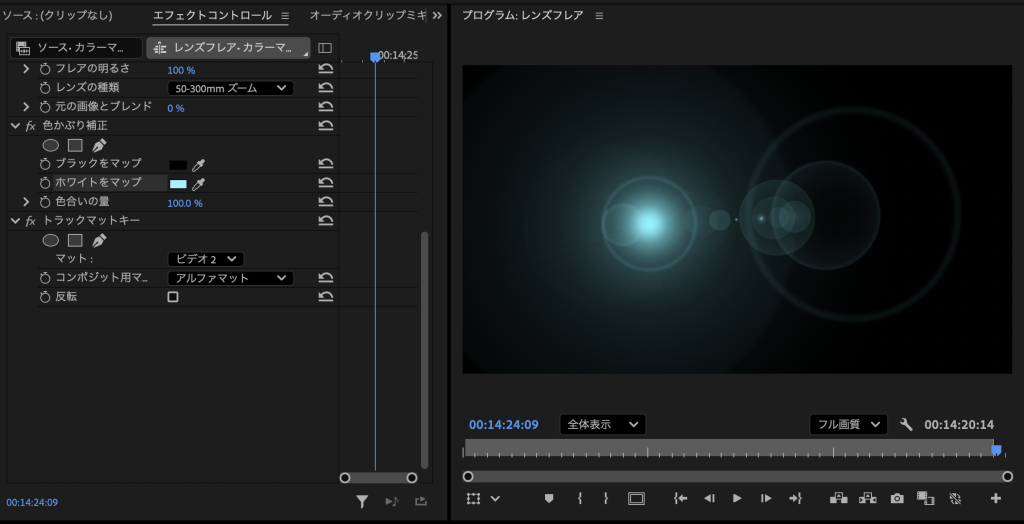
Task: Enable the 反転 checkbox
Action: [173, 297]
